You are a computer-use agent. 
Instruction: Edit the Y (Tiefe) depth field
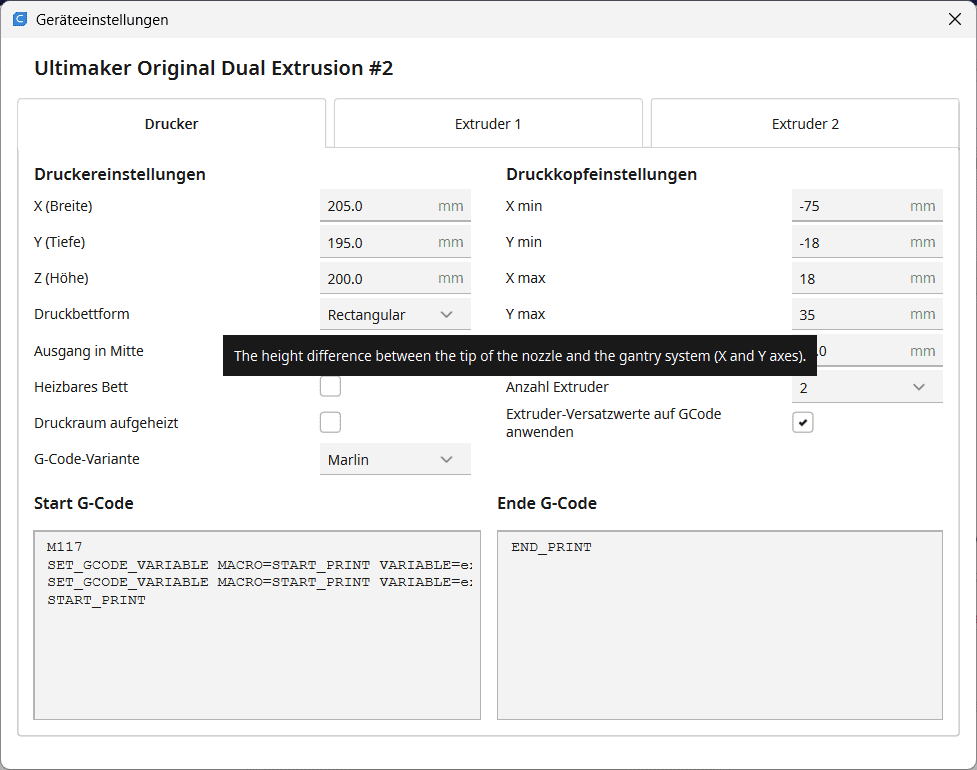point(395,242)
